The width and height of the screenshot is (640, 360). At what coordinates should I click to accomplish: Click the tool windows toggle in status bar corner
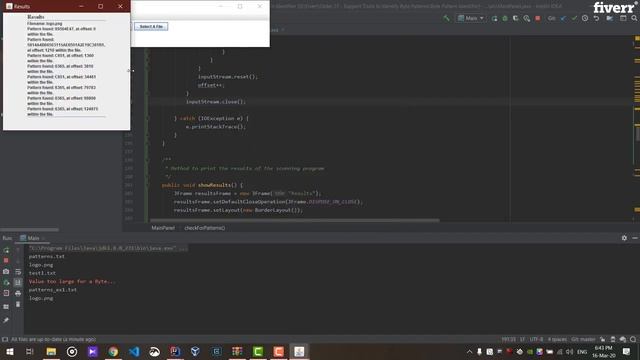pyautogui.click(x=5, y=339)
